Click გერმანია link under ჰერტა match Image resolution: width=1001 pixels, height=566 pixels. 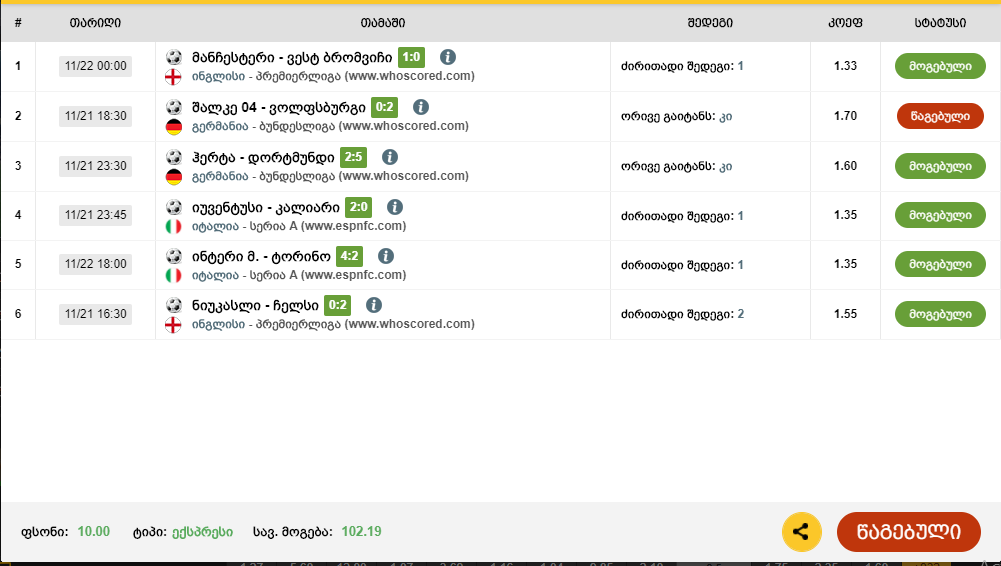pyautogui.click(x=220, y=175)
